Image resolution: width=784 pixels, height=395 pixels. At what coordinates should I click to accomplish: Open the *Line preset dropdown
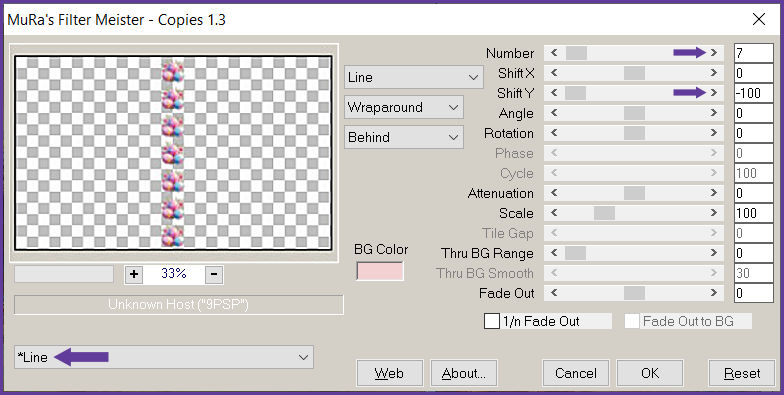tap(164, 357)
